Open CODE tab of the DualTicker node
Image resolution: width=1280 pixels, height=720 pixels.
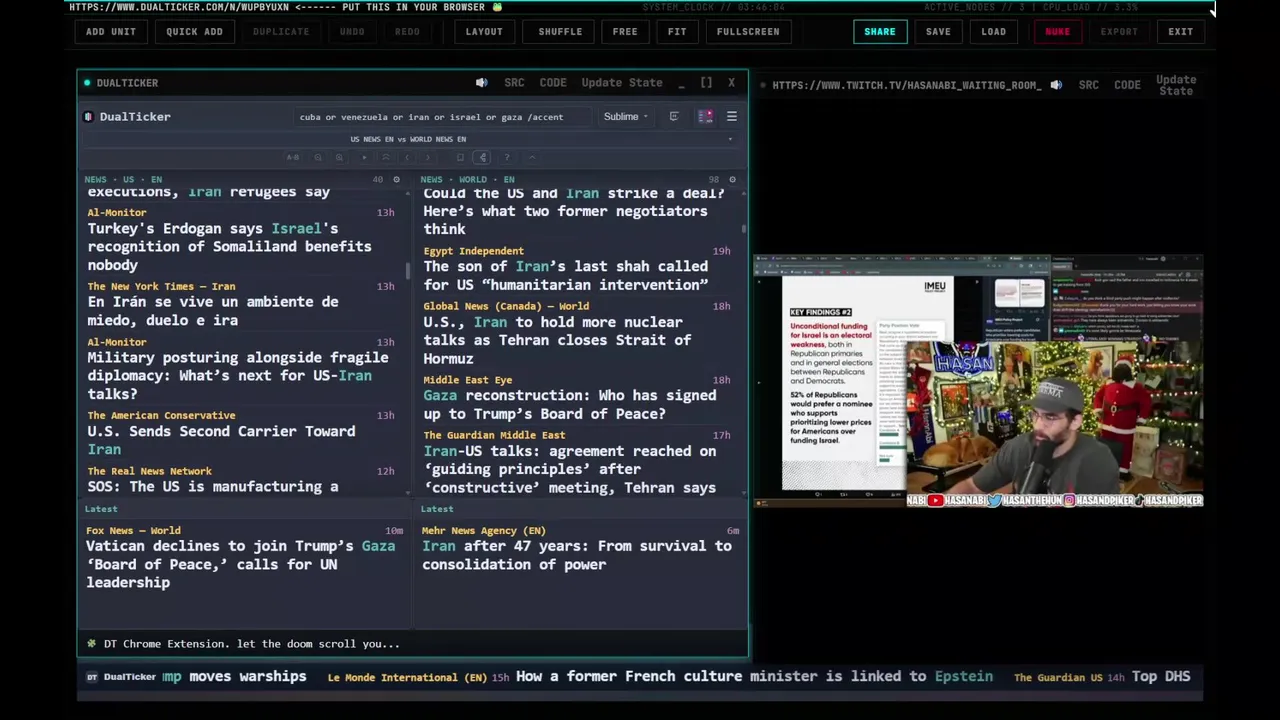(553, 83)
